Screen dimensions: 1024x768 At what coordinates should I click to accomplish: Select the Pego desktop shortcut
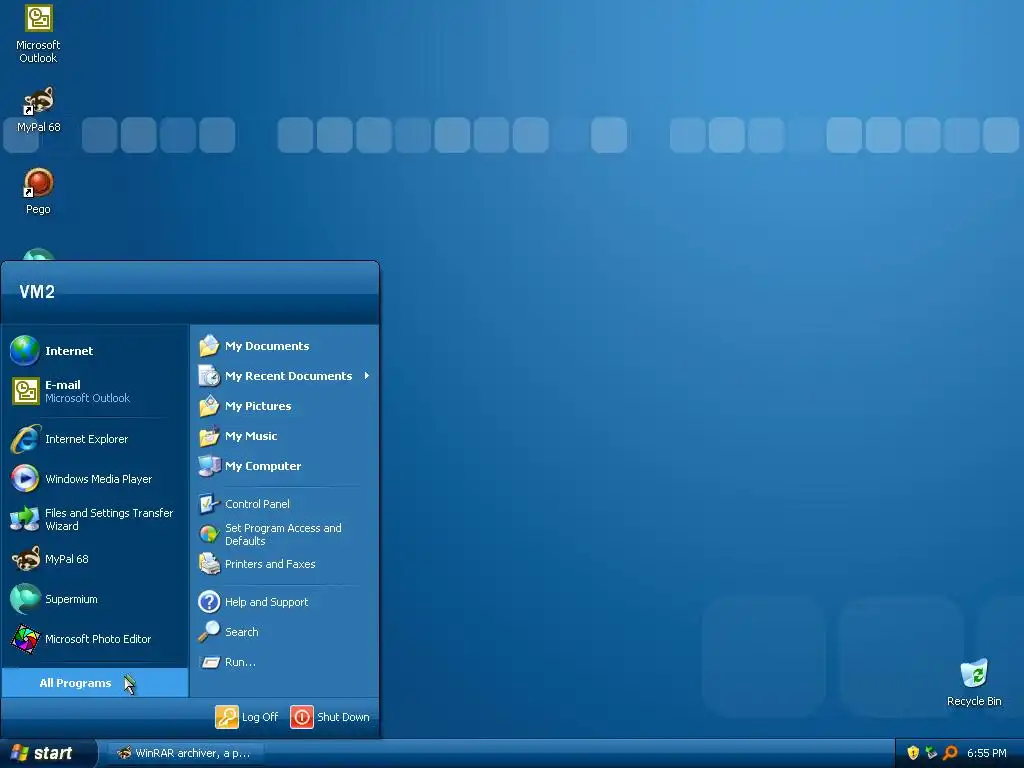click(38, 191)
